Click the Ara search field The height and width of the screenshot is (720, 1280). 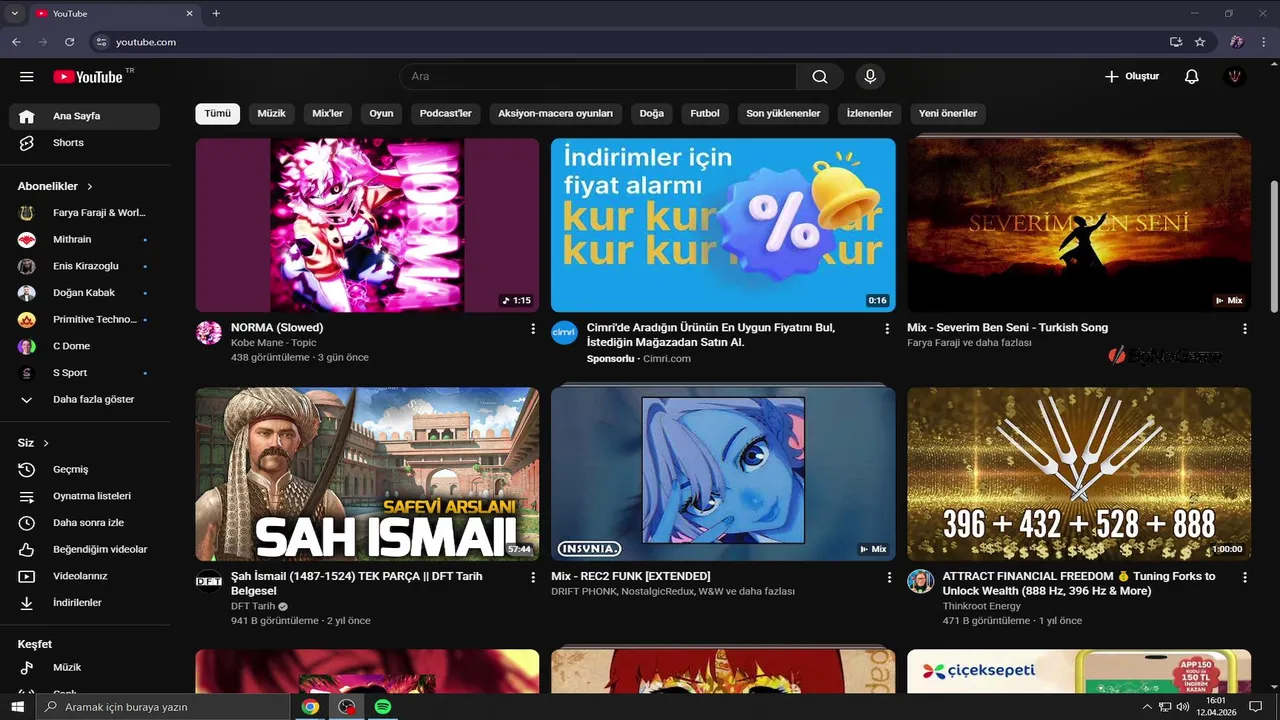pyautogui.click(x=598, y=77)
